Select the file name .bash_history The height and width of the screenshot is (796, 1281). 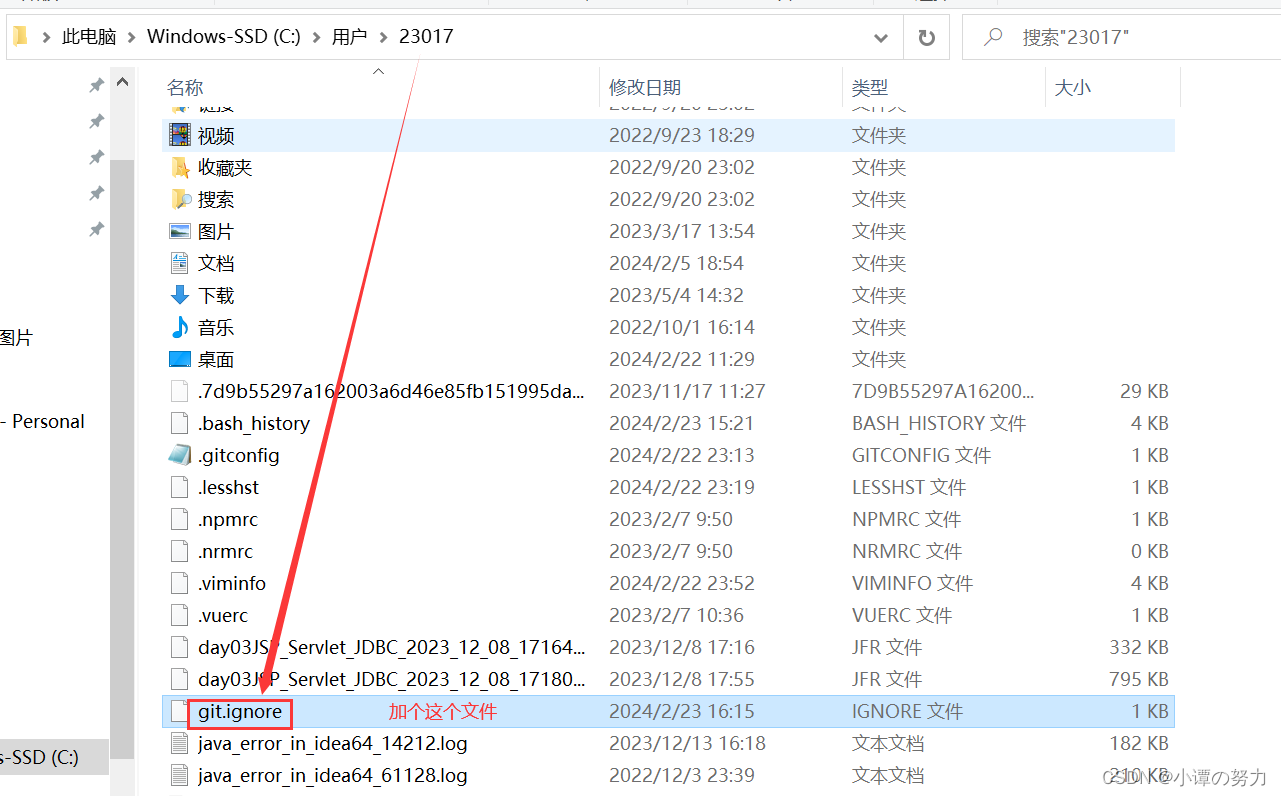point(254,423)
